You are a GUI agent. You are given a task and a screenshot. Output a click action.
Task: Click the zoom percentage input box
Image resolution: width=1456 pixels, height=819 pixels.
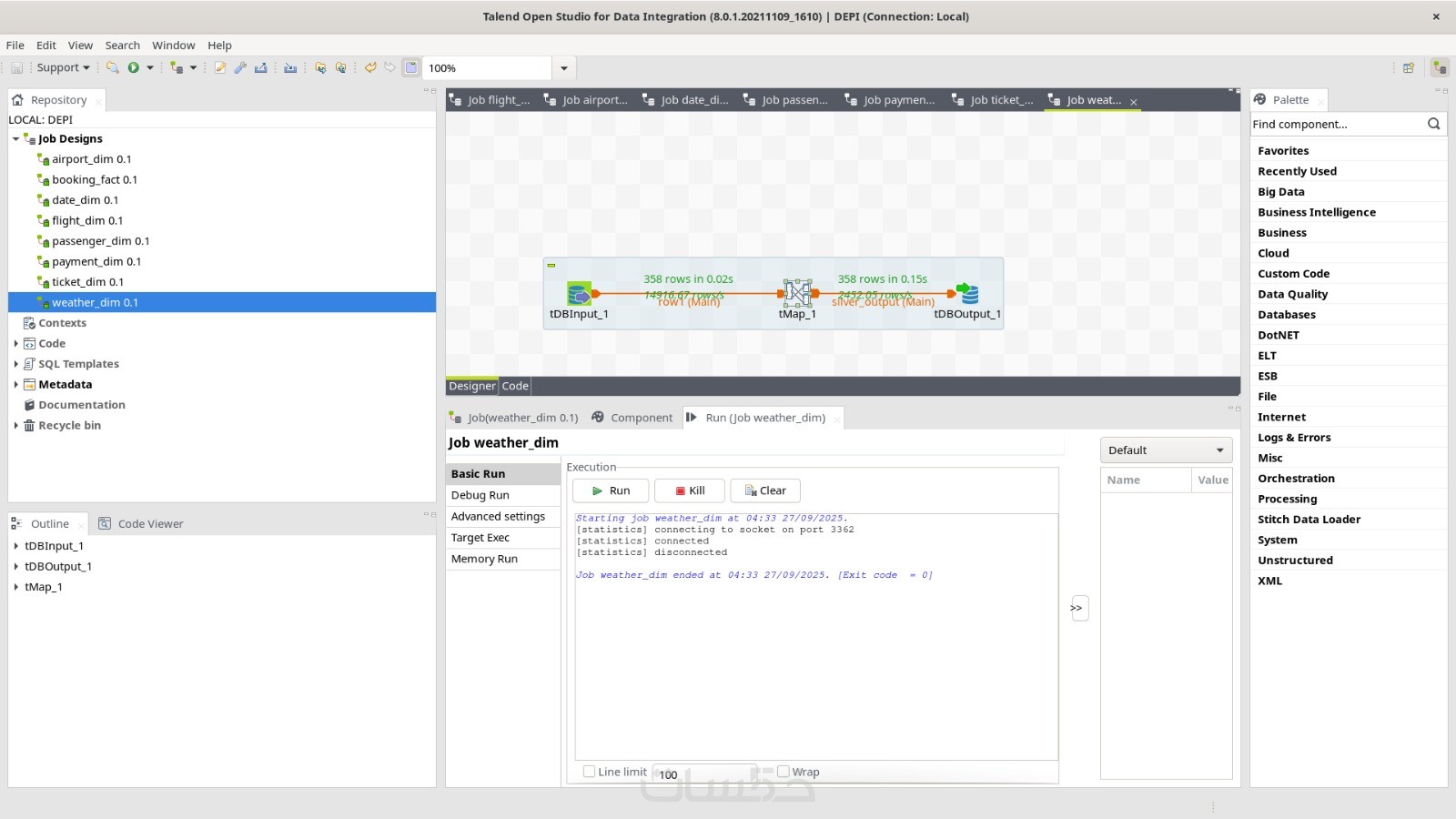point(488,68)
